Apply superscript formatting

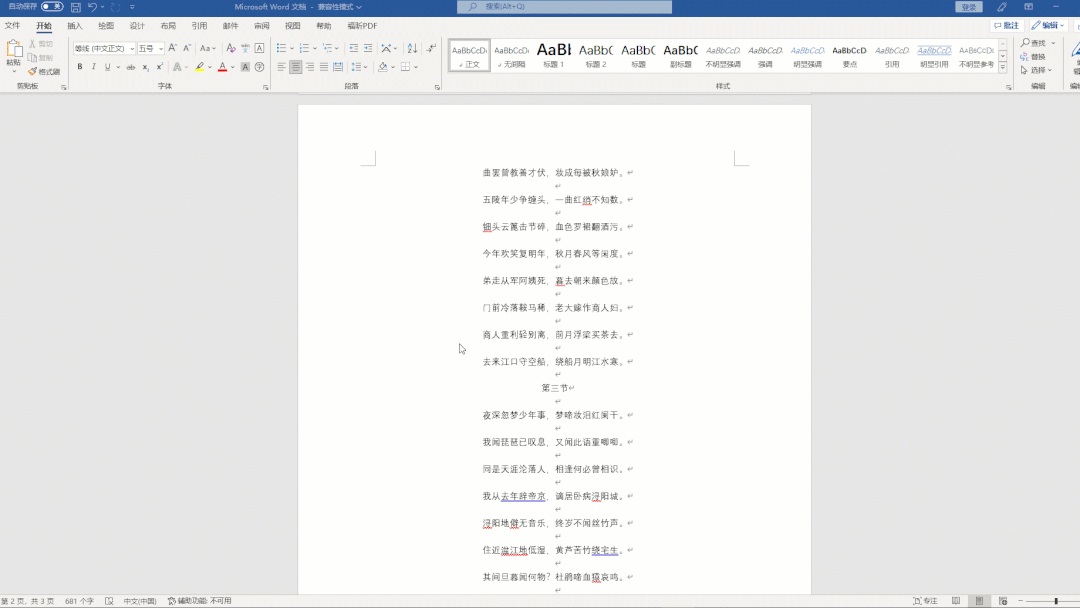coord(159,67)
